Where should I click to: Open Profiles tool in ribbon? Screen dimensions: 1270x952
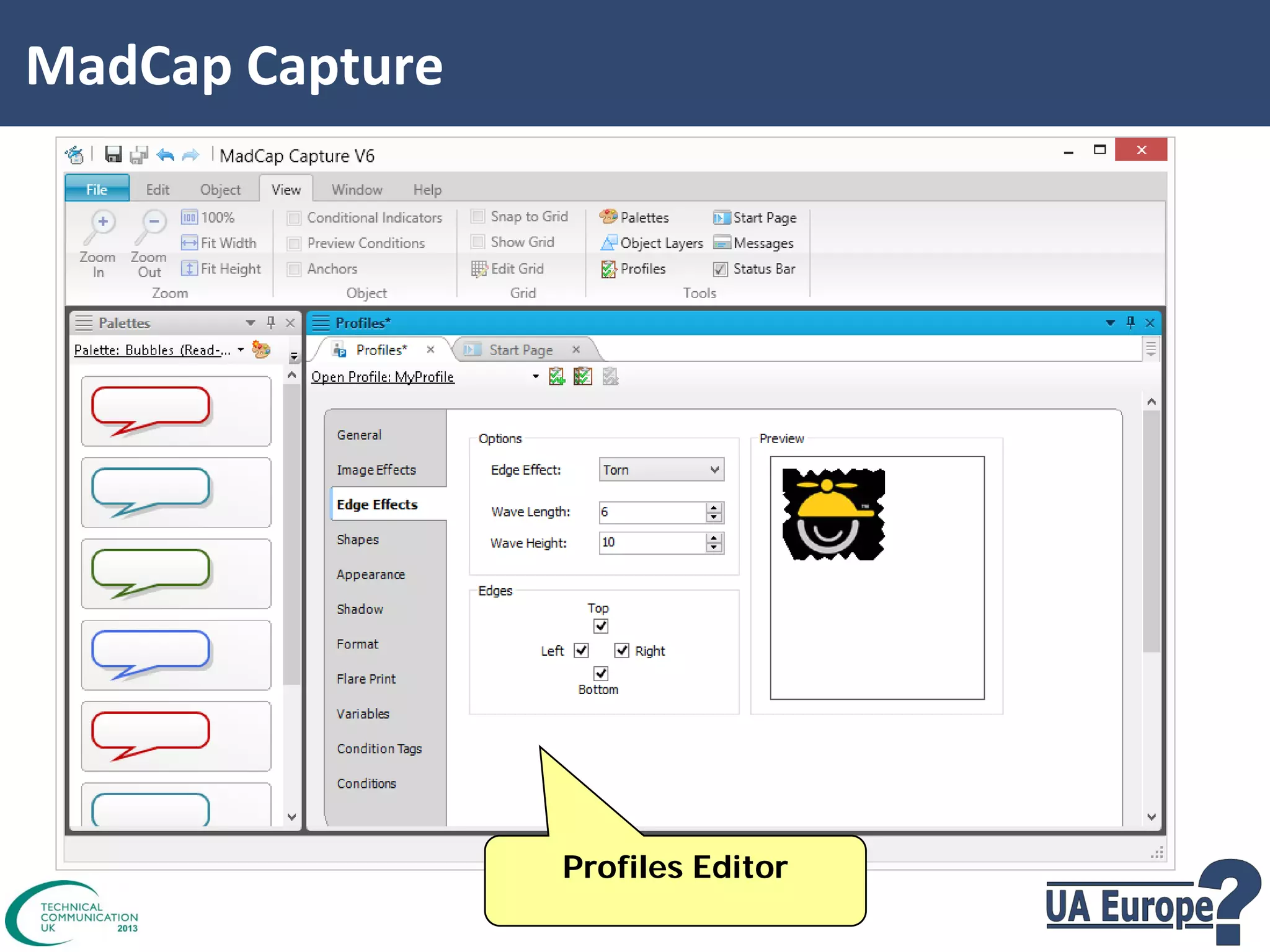pos(633,268)
